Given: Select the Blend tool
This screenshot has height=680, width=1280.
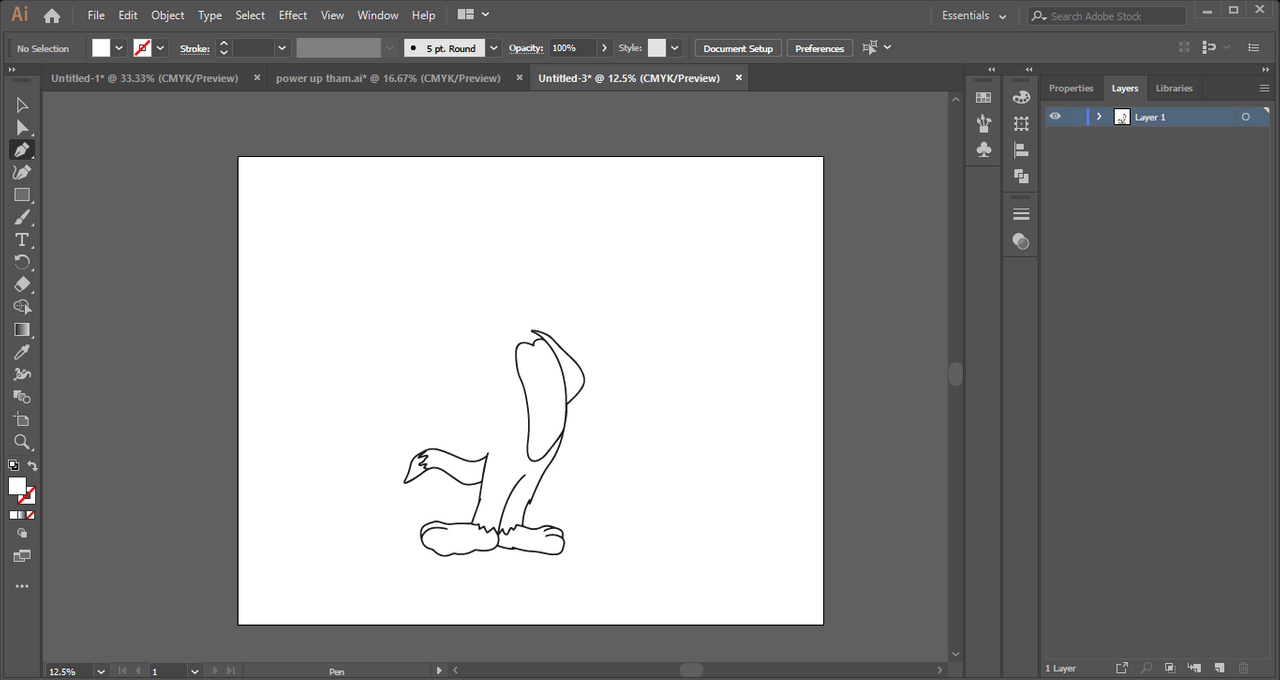Looking at the screenshot, I should click(x=22, y=397).
